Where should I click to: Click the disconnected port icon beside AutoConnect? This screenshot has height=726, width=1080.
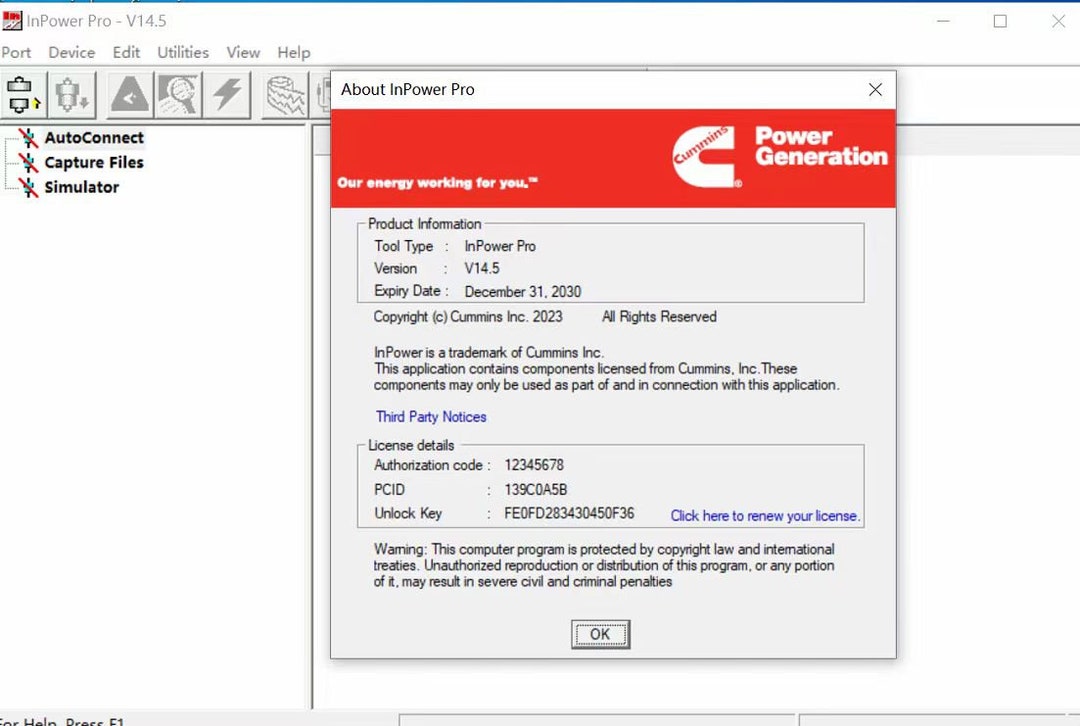click(28, 137)
